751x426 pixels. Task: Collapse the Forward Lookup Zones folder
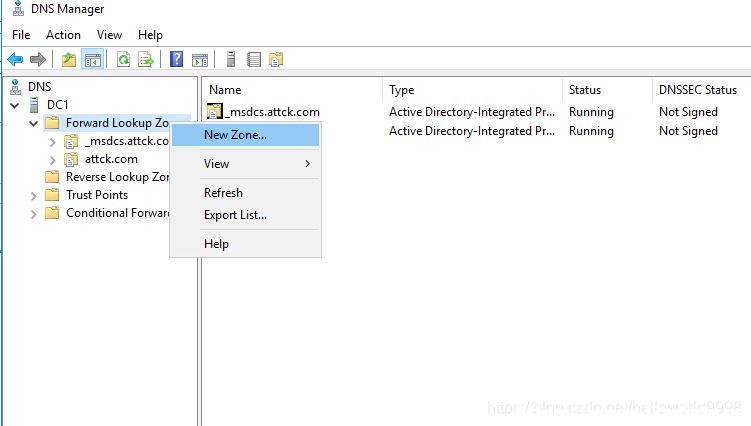tap(34, 123)
